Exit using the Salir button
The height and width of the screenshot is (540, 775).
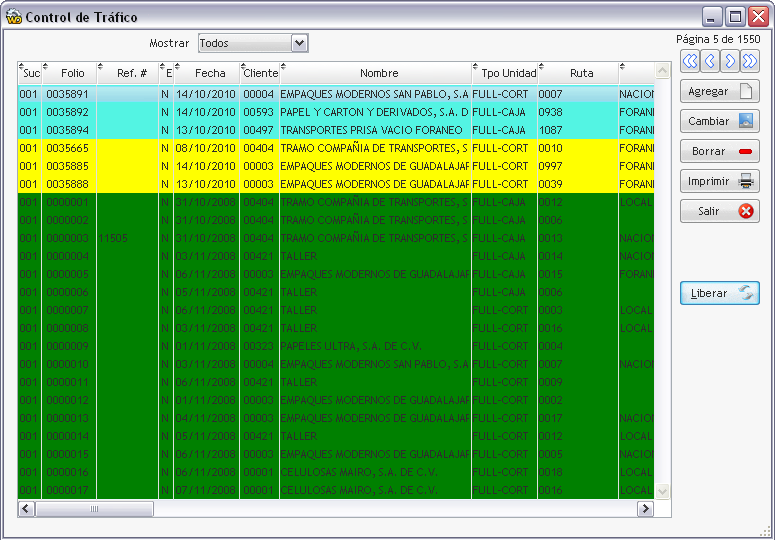pos(720,211)
